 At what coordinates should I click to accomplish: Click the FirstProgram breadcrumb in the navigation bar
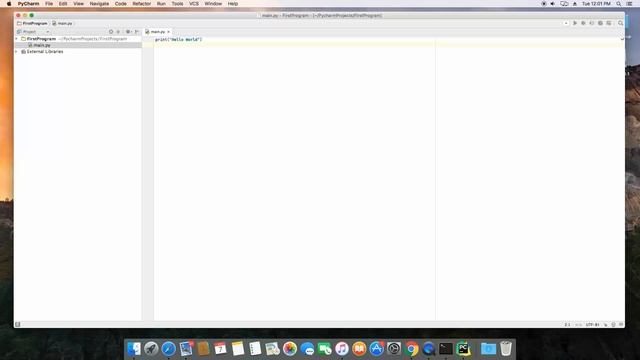(32, 23)
